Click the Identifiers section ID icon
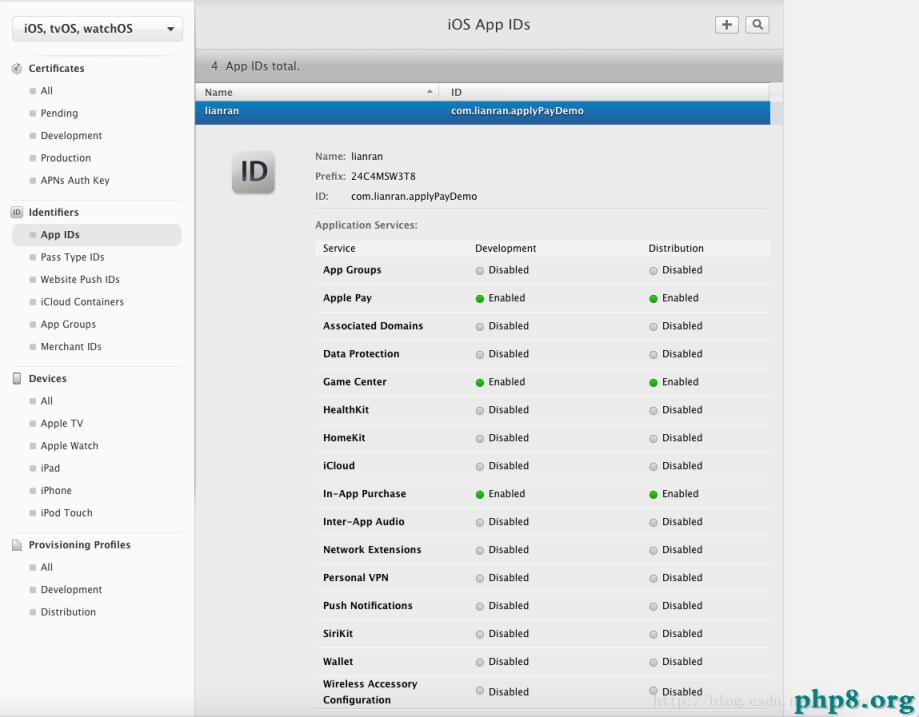 coord(17,213)
